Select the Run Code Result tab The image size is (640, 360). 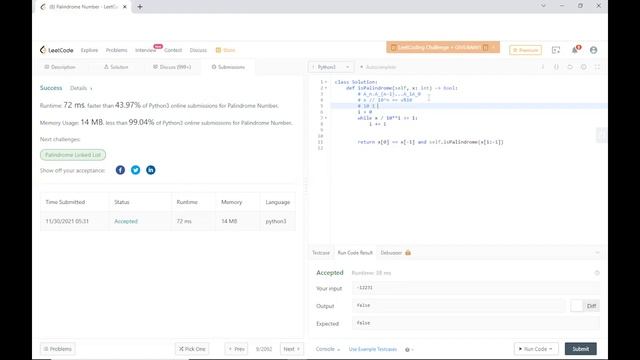355,253
